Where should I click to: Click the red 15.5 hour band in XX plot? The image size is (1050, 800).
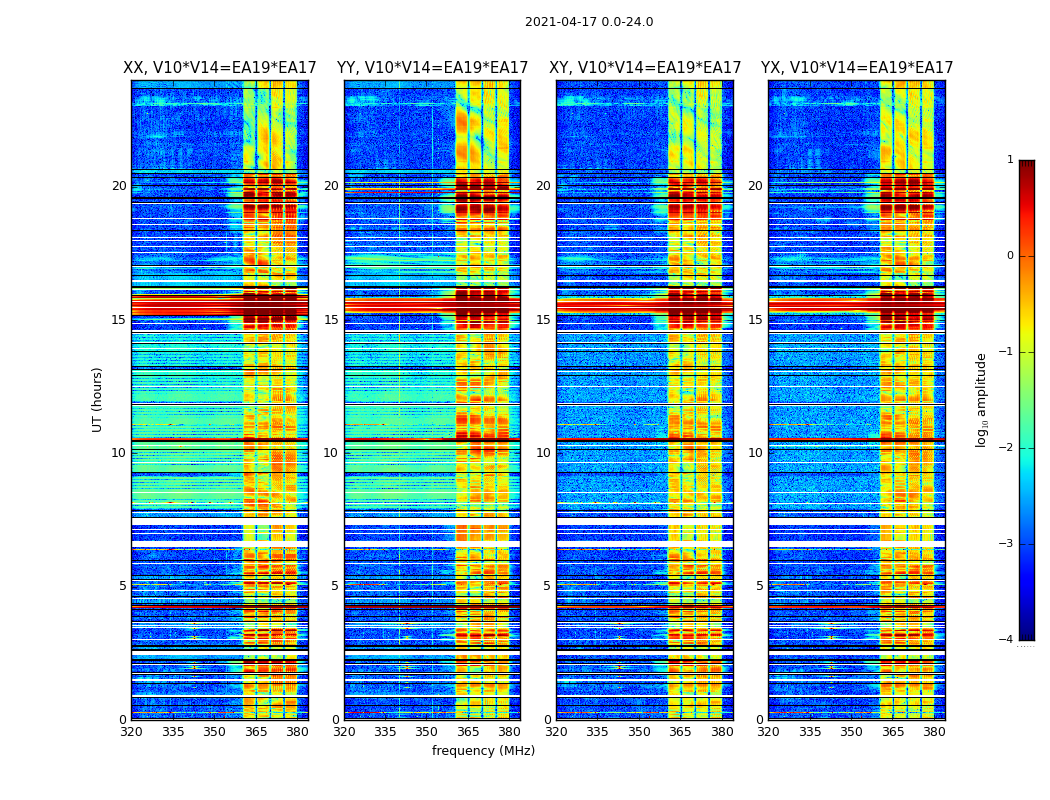click(x=220, y=306)
